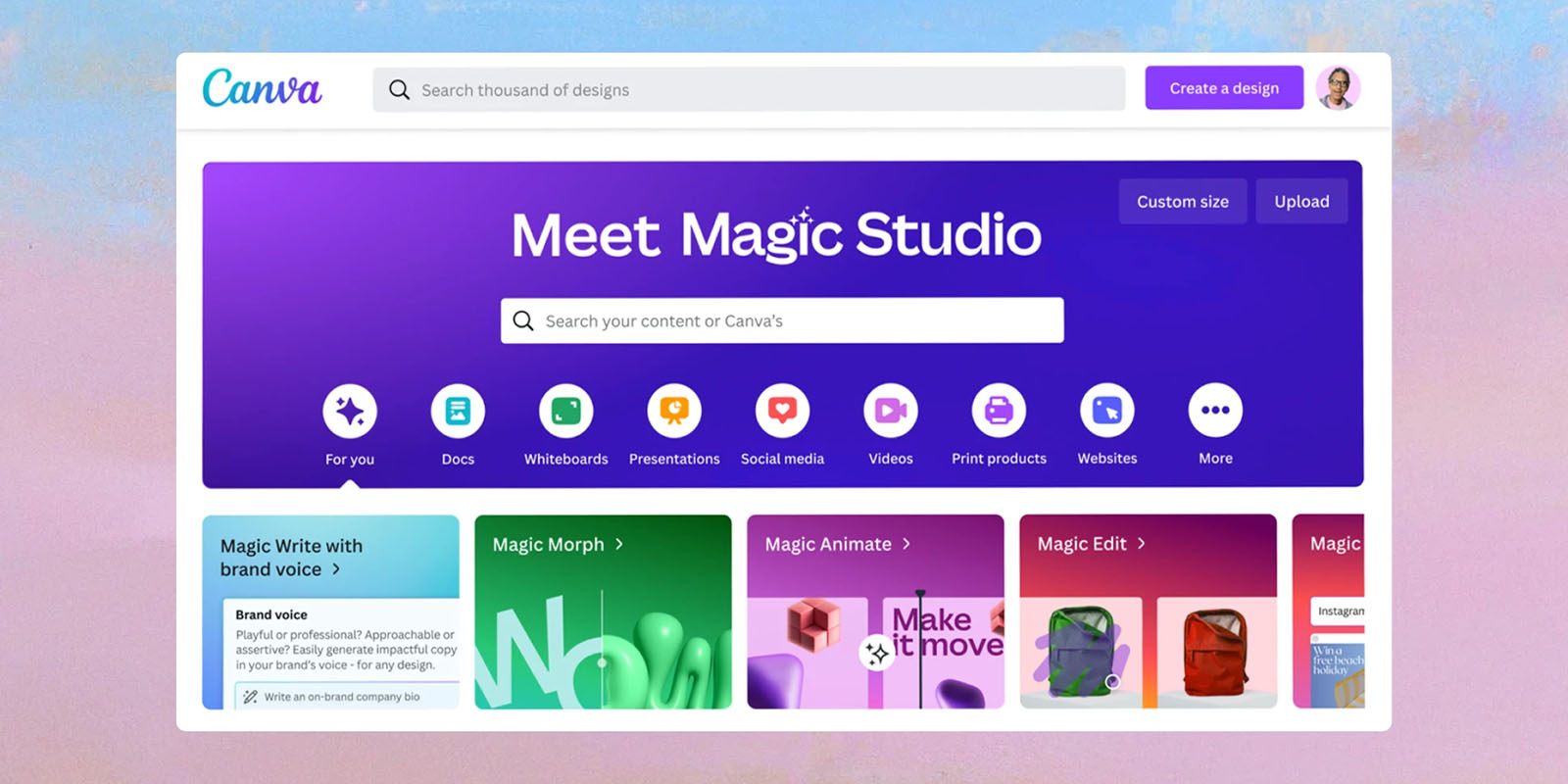Switch to the Websites tab label
Image resolution: width=1568 pixels, height=784 pixels.
[x=1107, y=459]
